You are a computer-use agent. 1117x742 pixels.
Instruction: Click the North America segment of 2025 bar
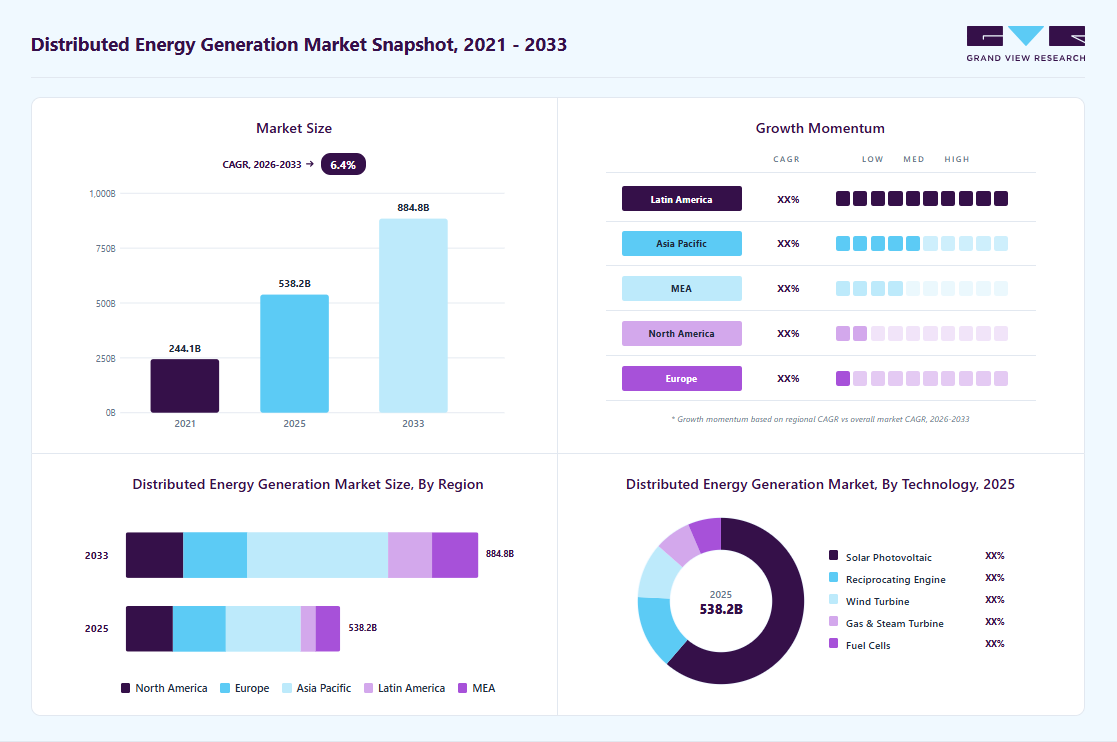click(x=150, y=629)
